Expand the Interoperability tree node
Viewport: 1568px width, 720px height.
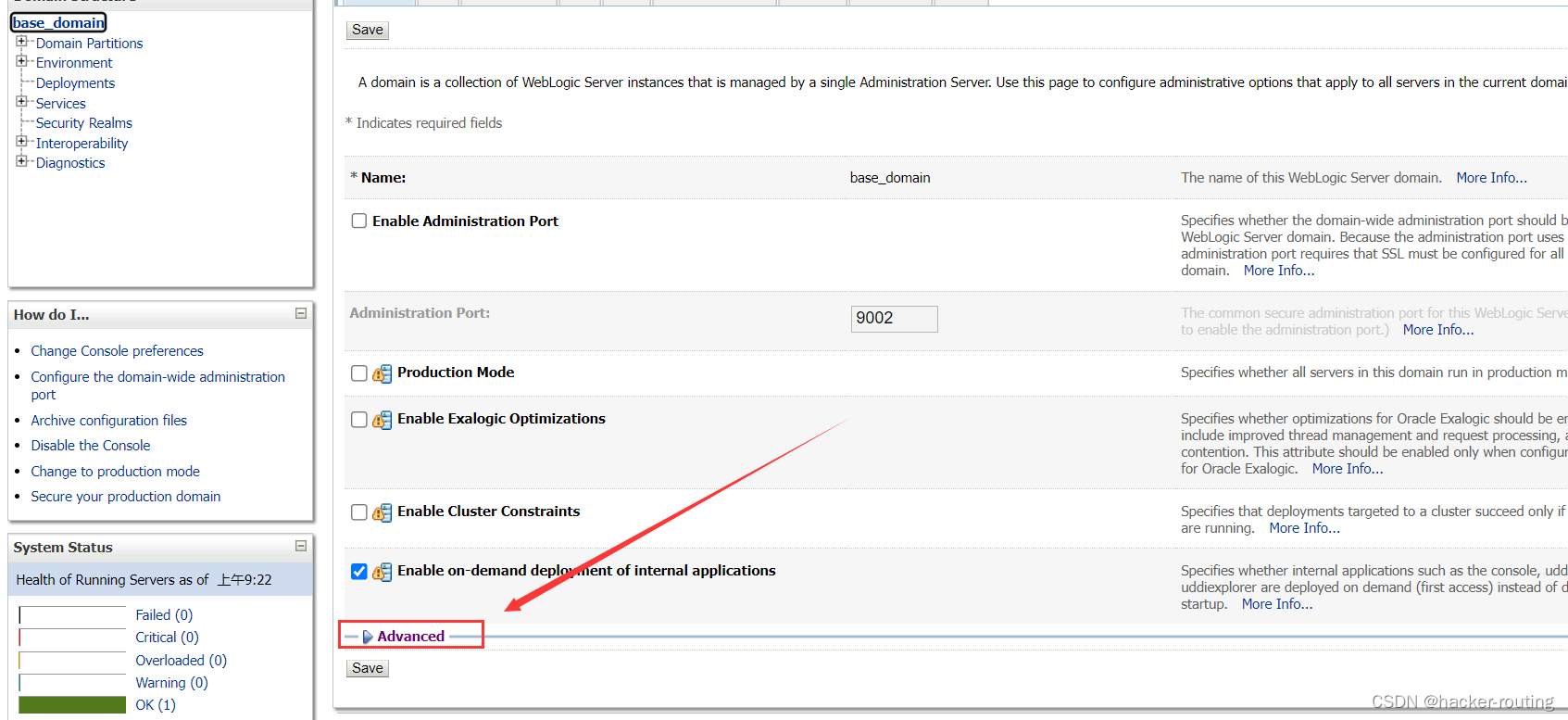click(21, 142)
